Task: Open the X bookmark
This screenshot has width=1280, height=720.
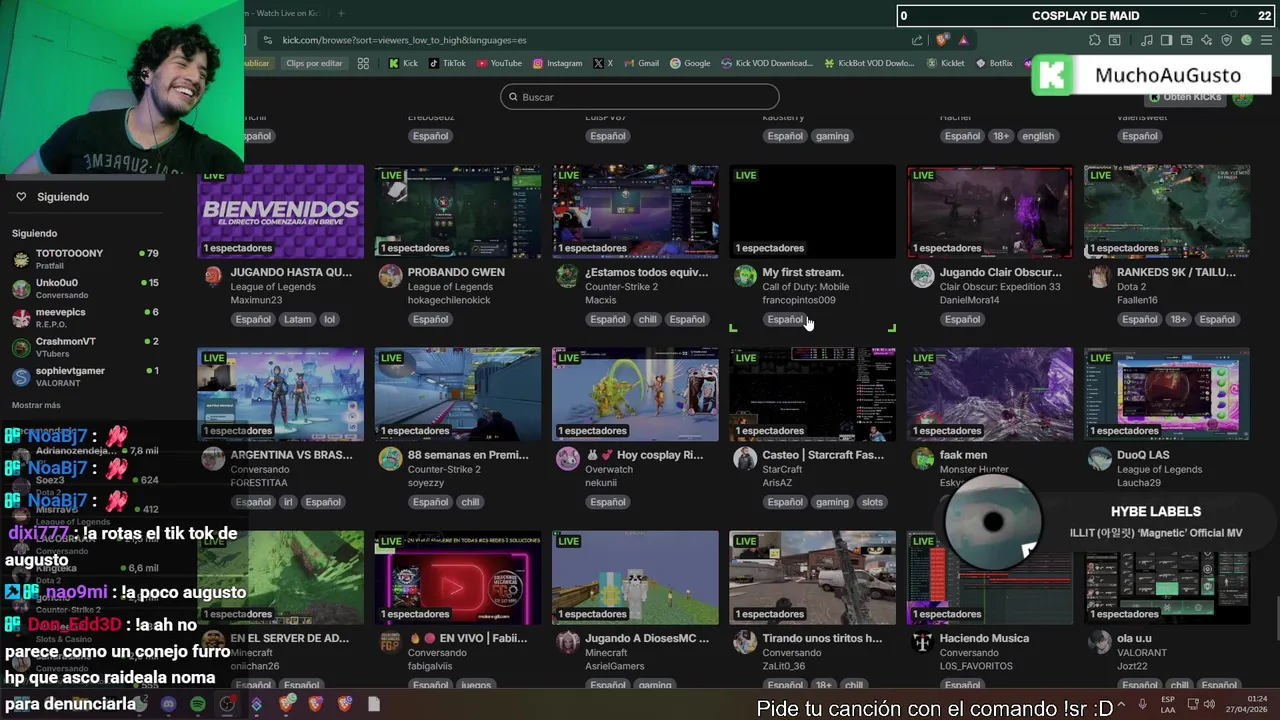Action: click(603, 63)
